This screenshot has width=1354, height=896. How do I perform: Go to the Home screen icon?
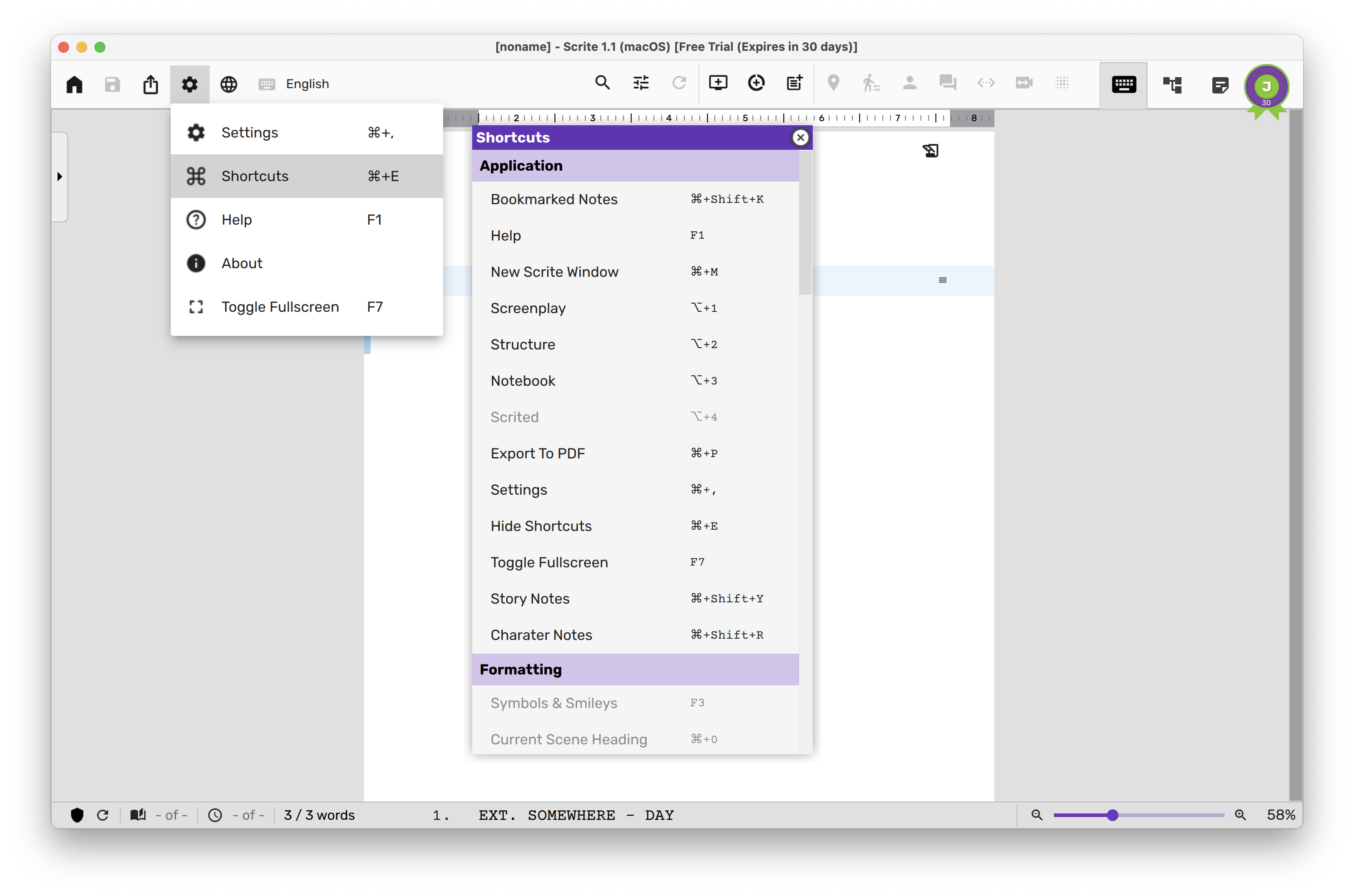(x=74, y=84)
